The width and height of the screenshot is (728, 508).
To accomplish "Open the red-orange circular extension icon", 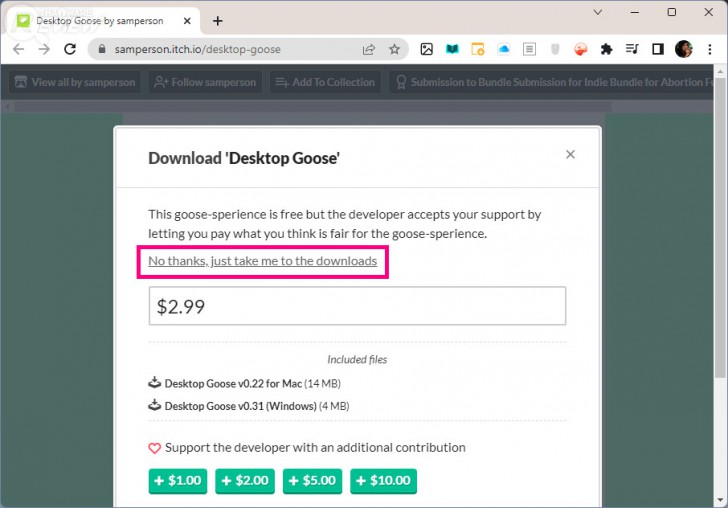I will (x=580, y=49).
